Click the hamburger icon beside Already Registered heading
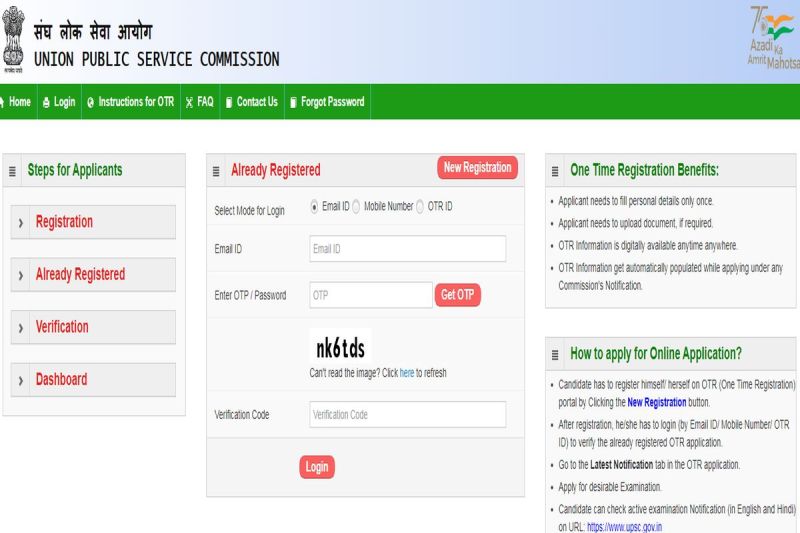Viewport: 800px width, 533px height. [x=217, y=171]
